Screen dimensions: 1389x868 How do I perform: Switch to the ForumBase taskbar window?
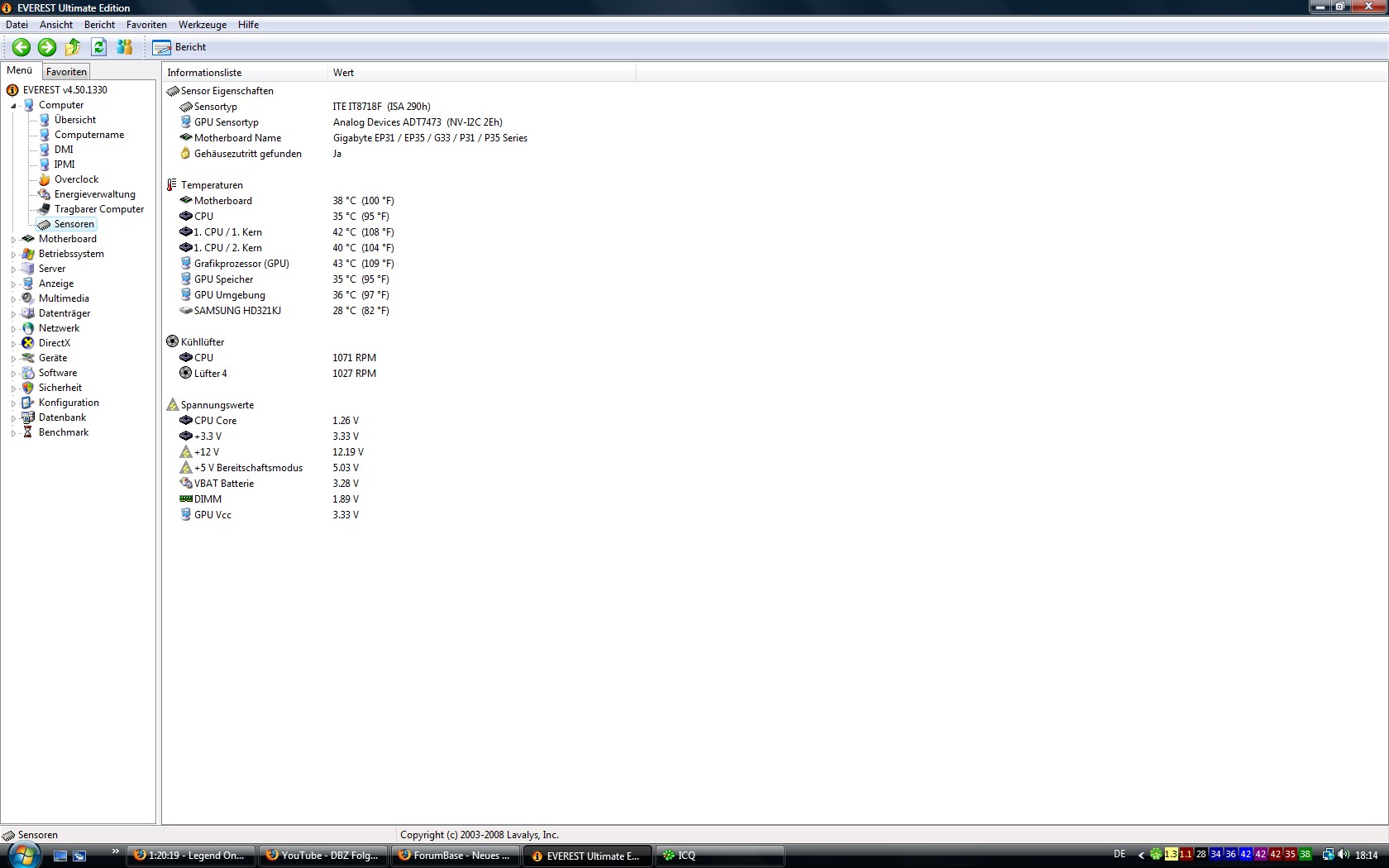click(455, 856)
